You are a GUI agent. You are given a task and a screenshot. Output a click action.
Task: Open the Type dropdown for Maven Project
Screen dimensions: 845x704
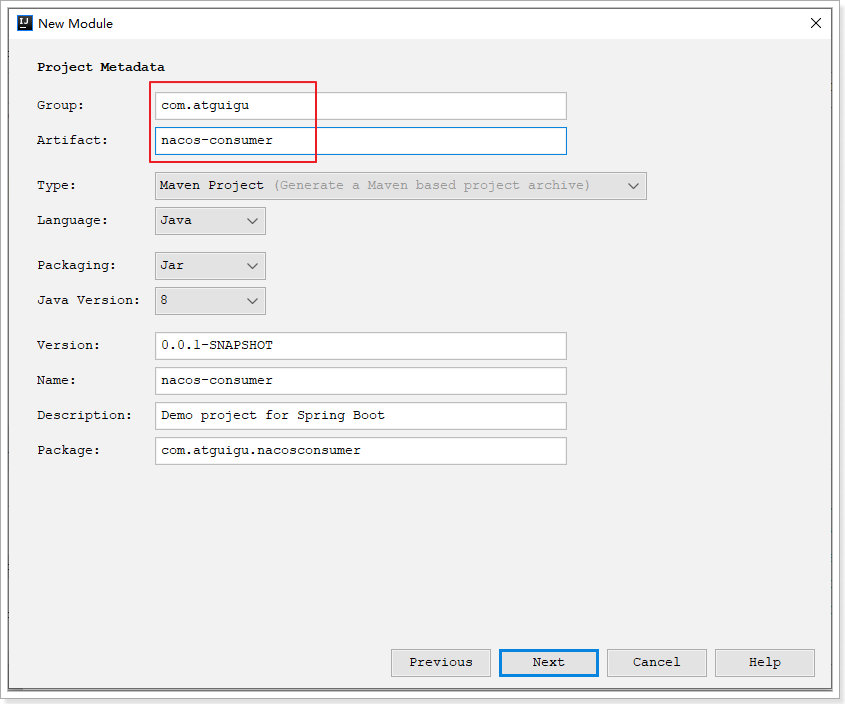click(x=400, y=186)
